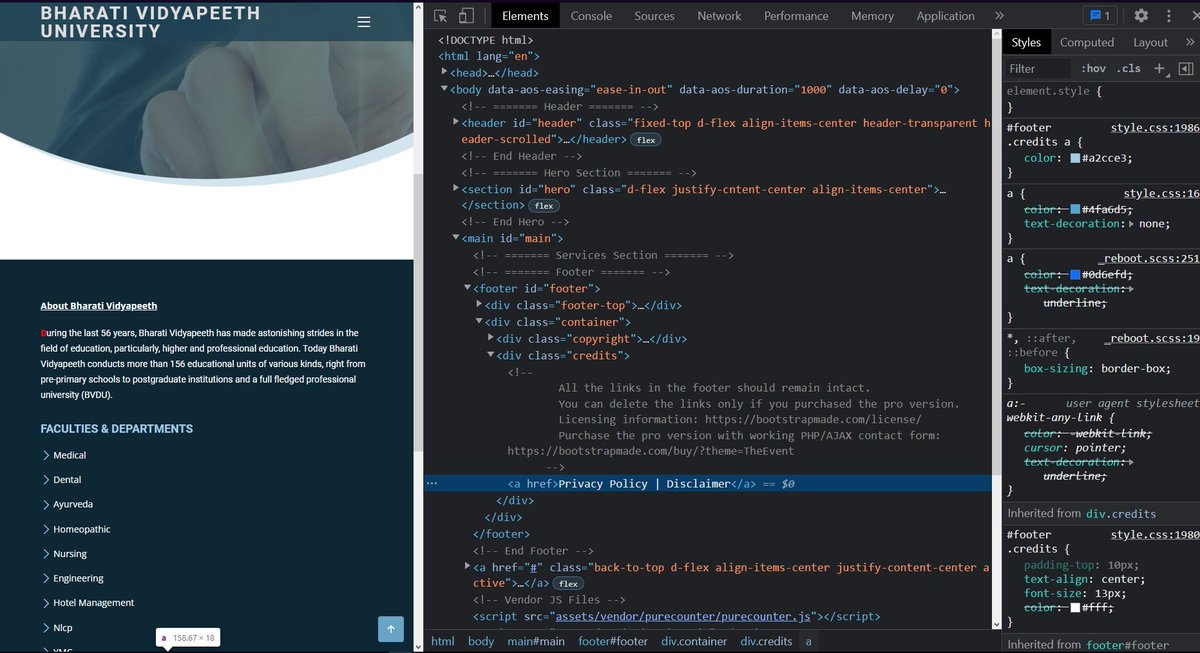
Task: Open the Ayurveda faculty link
Action: 73,504
